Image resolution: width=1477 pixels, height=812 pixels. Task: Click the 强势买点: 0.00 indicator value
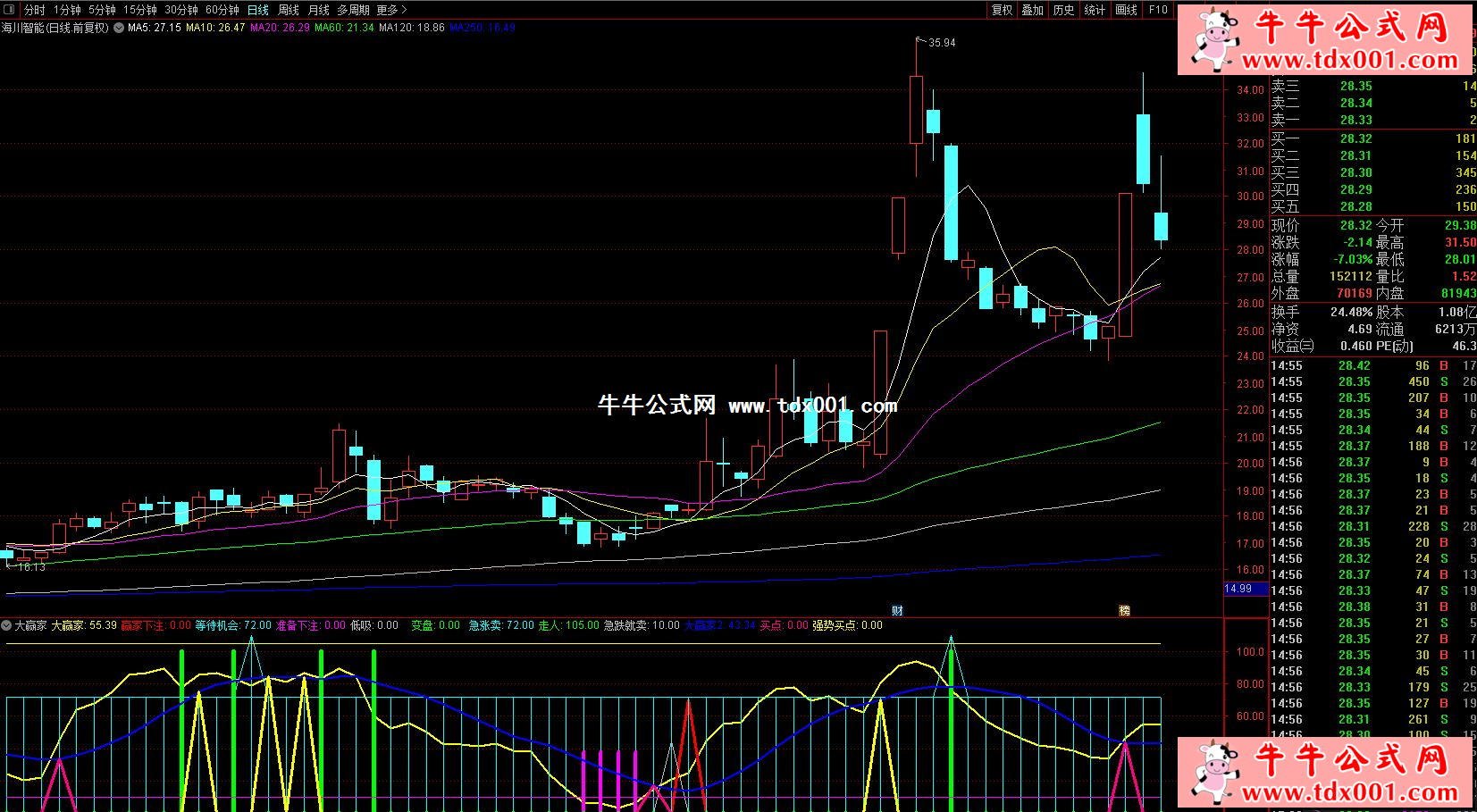pyautogui.click(x=847, y=625)
